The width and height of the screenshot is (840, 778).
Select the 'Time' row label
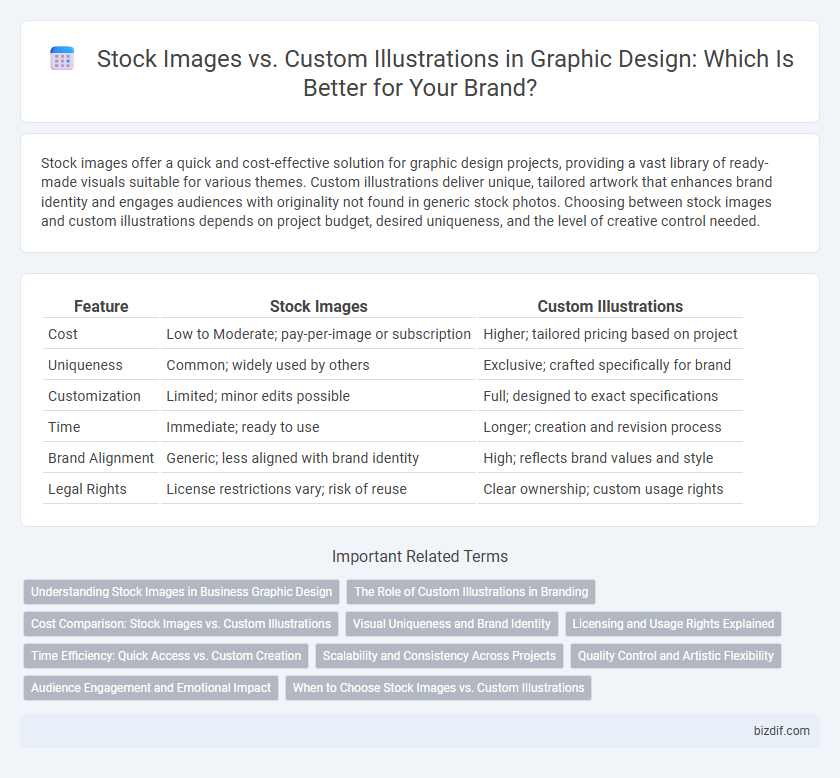(64, 427)
